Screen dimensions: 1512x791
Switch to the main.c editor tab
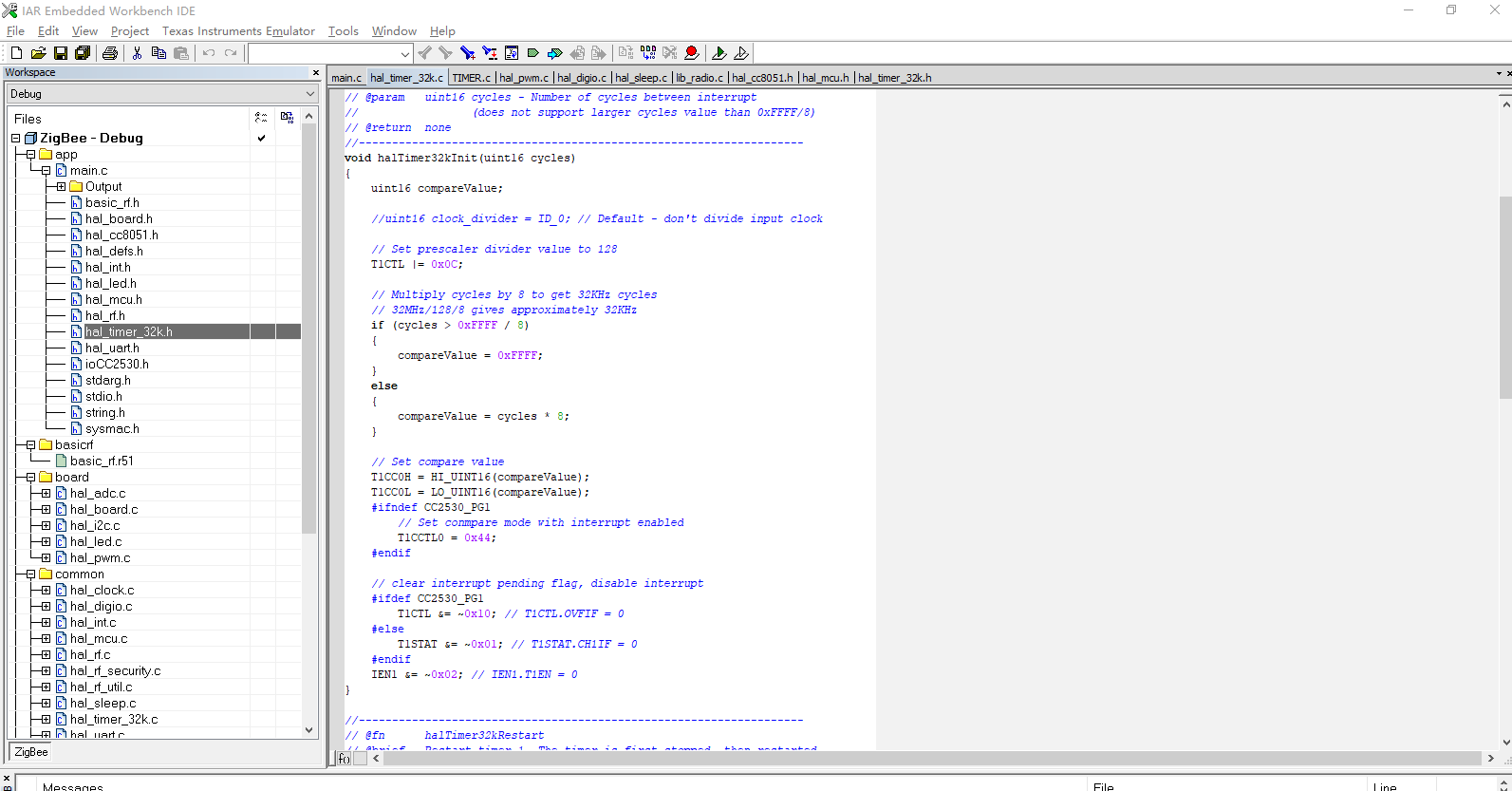point(346,78)
